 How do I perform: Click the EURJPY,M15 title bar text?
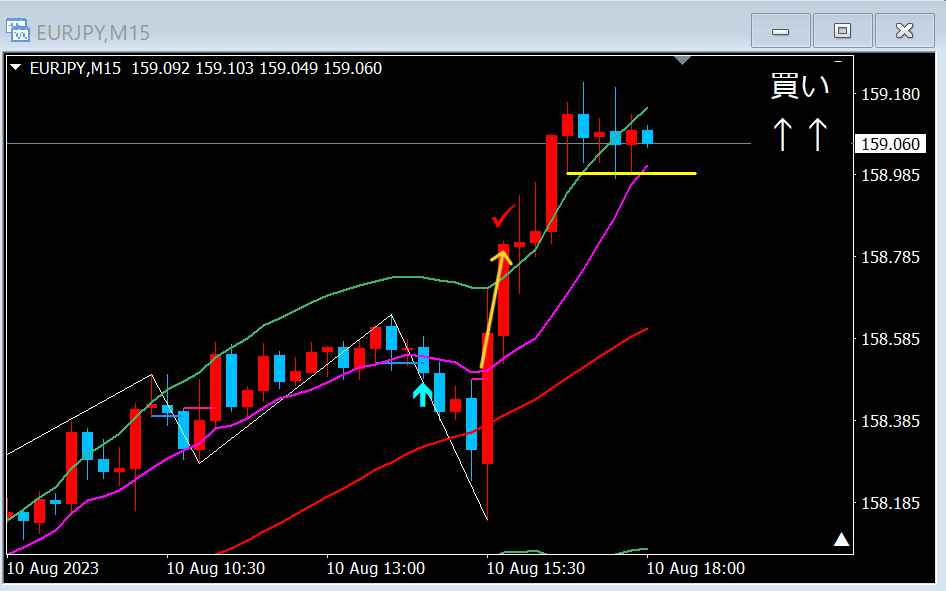93,33
